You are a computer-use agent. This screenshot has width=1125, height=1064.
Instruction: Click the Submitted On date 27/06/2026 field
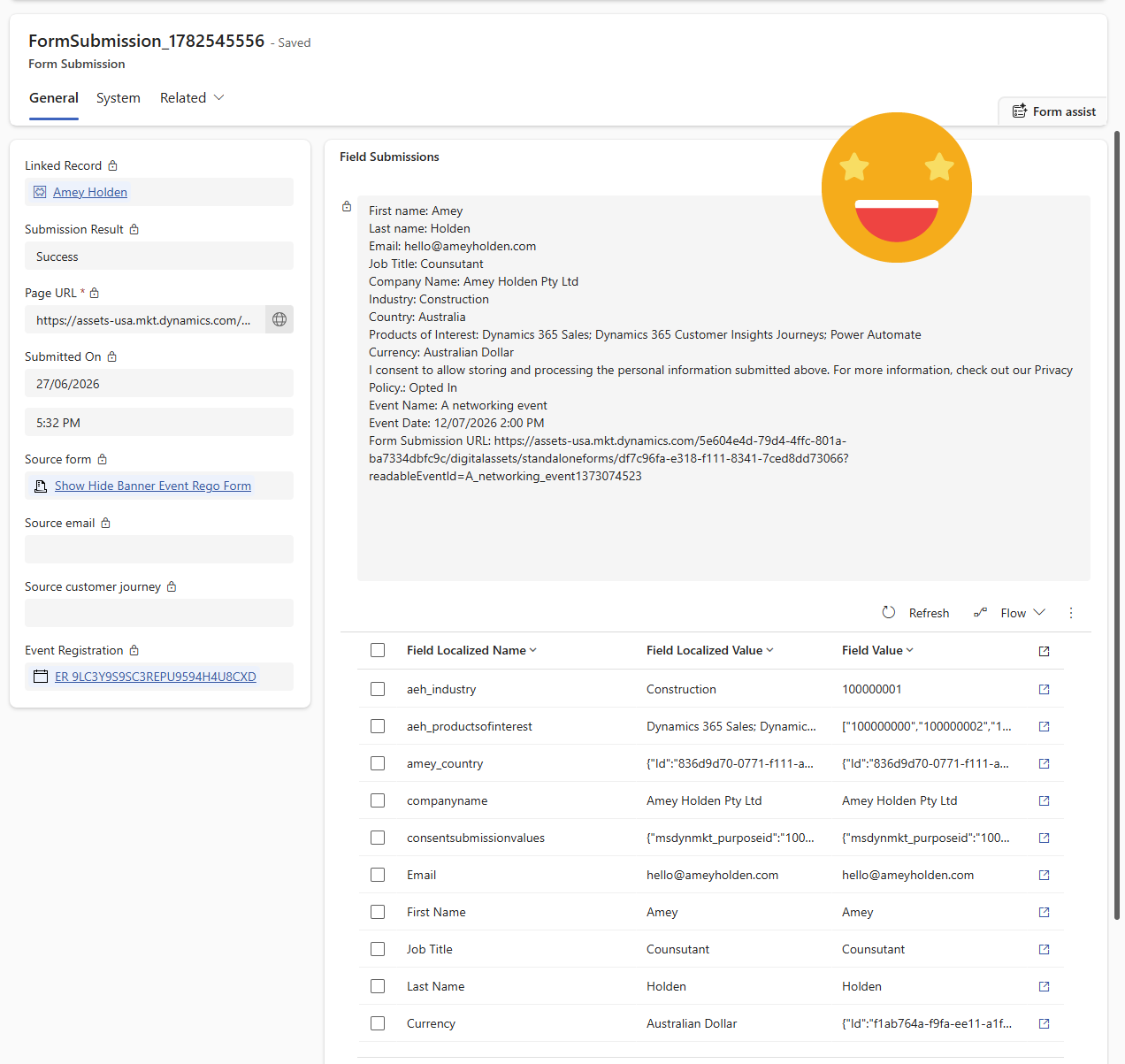(159, 383)
